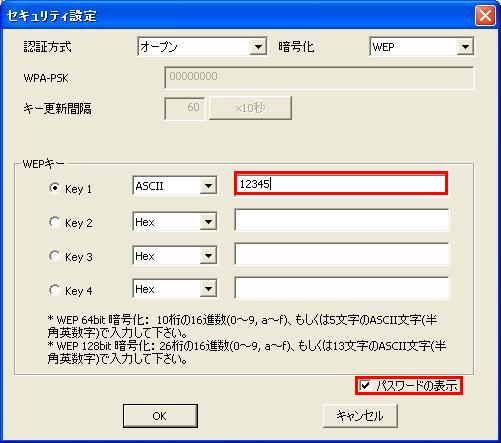The image size is (501, 443).
Task: Open the 認証方式 dropdown showing オープン
Action: coord(202,47)
